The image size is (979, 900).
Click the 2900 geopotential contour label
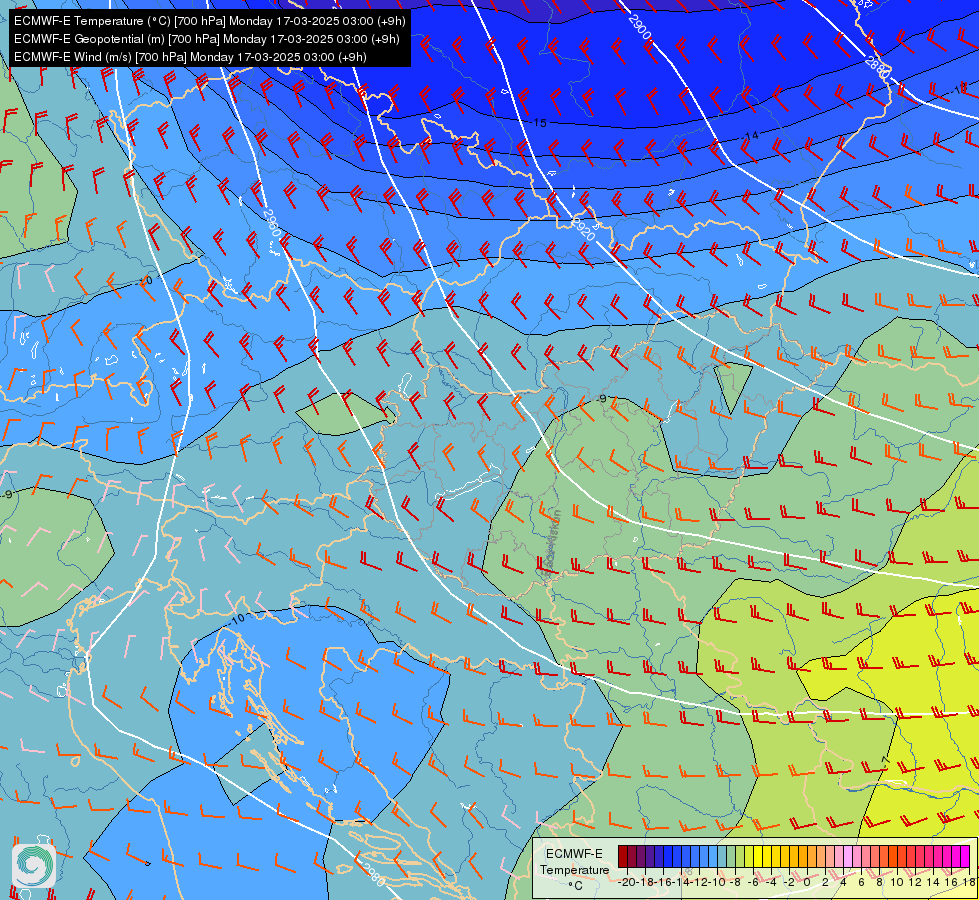click(x=640, y=27)
